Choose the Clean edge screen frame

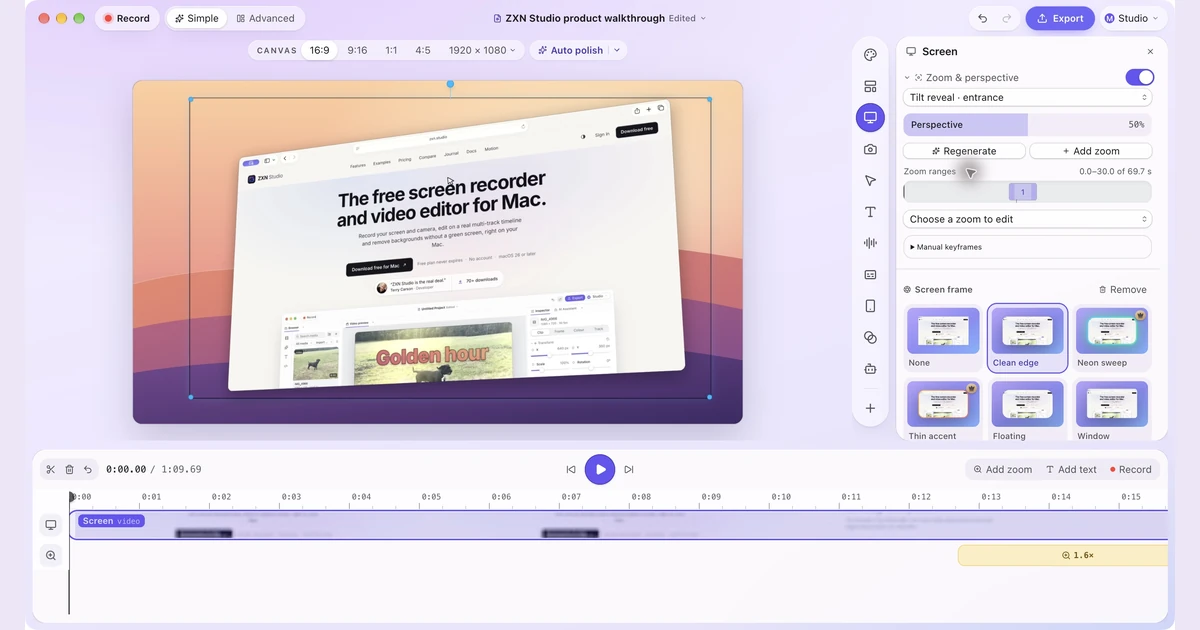pos(1027,338)
